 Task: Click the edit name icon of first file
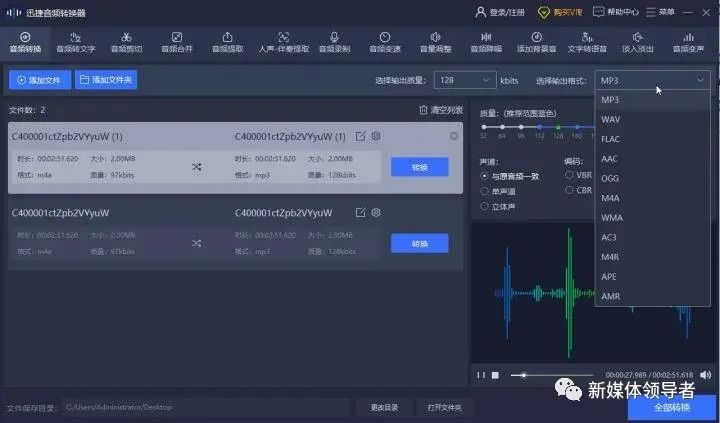360,136
